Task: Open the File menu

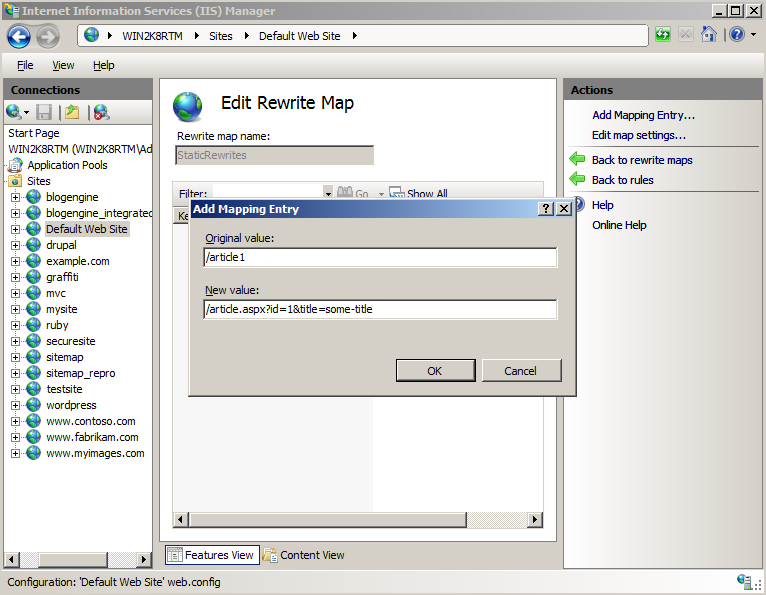Action: click(25, 65)
